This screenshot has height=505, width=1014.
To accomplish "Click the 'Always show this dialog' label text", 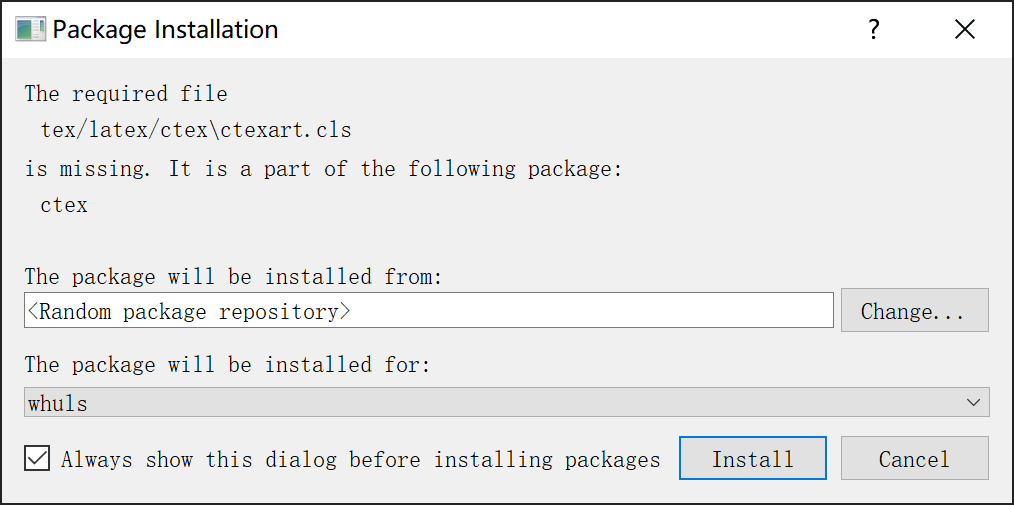I will (x=360, y=460).
